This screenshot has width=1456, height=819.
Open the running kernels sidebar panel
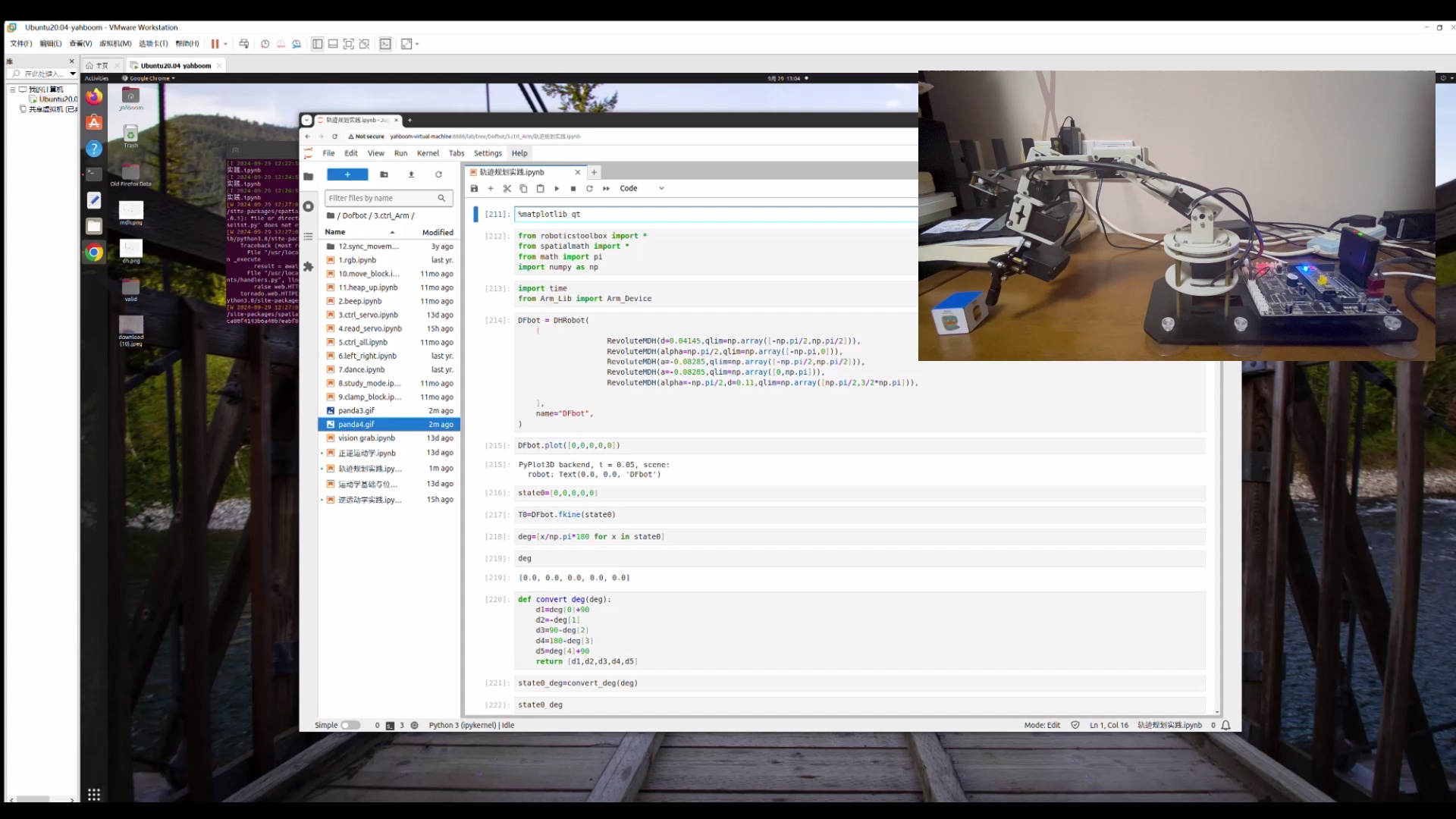pos(308,206)
